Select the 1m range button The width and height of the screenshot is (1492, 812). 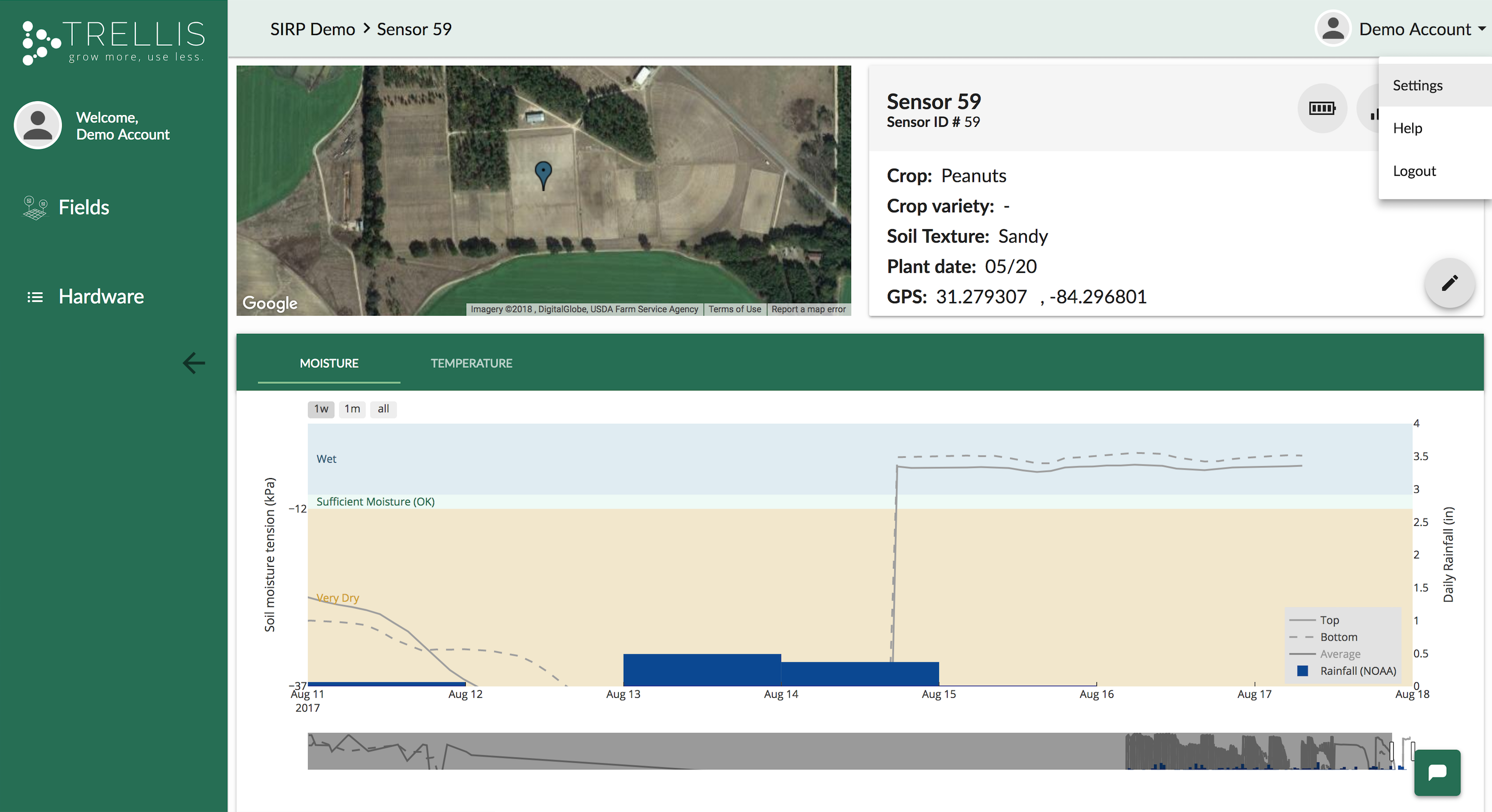point(352,409)
